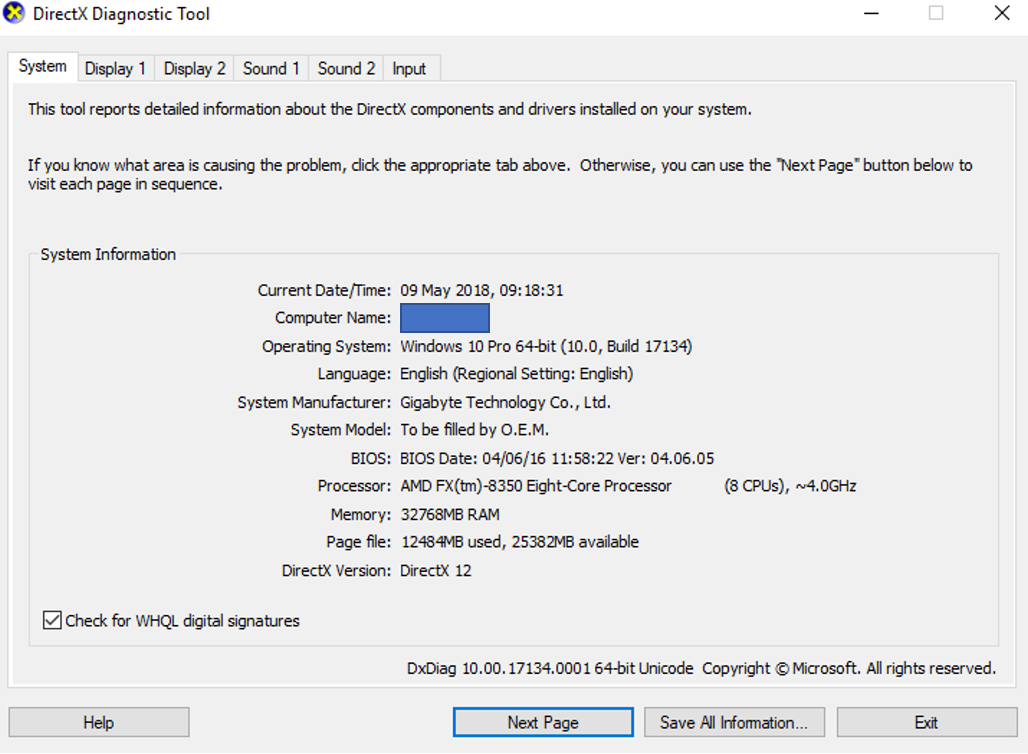Go to the Display 2 tab
The width and height of the screenshot is (1028, 754).
tap(194, 68)
